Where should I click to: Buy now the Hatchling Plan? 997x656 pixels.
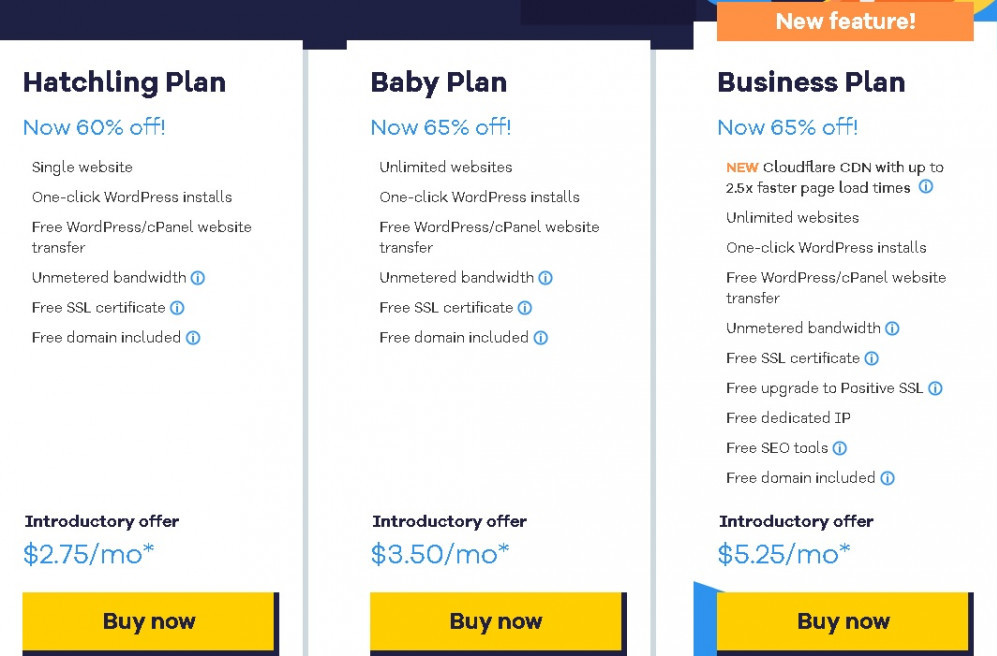click(149, 621)
